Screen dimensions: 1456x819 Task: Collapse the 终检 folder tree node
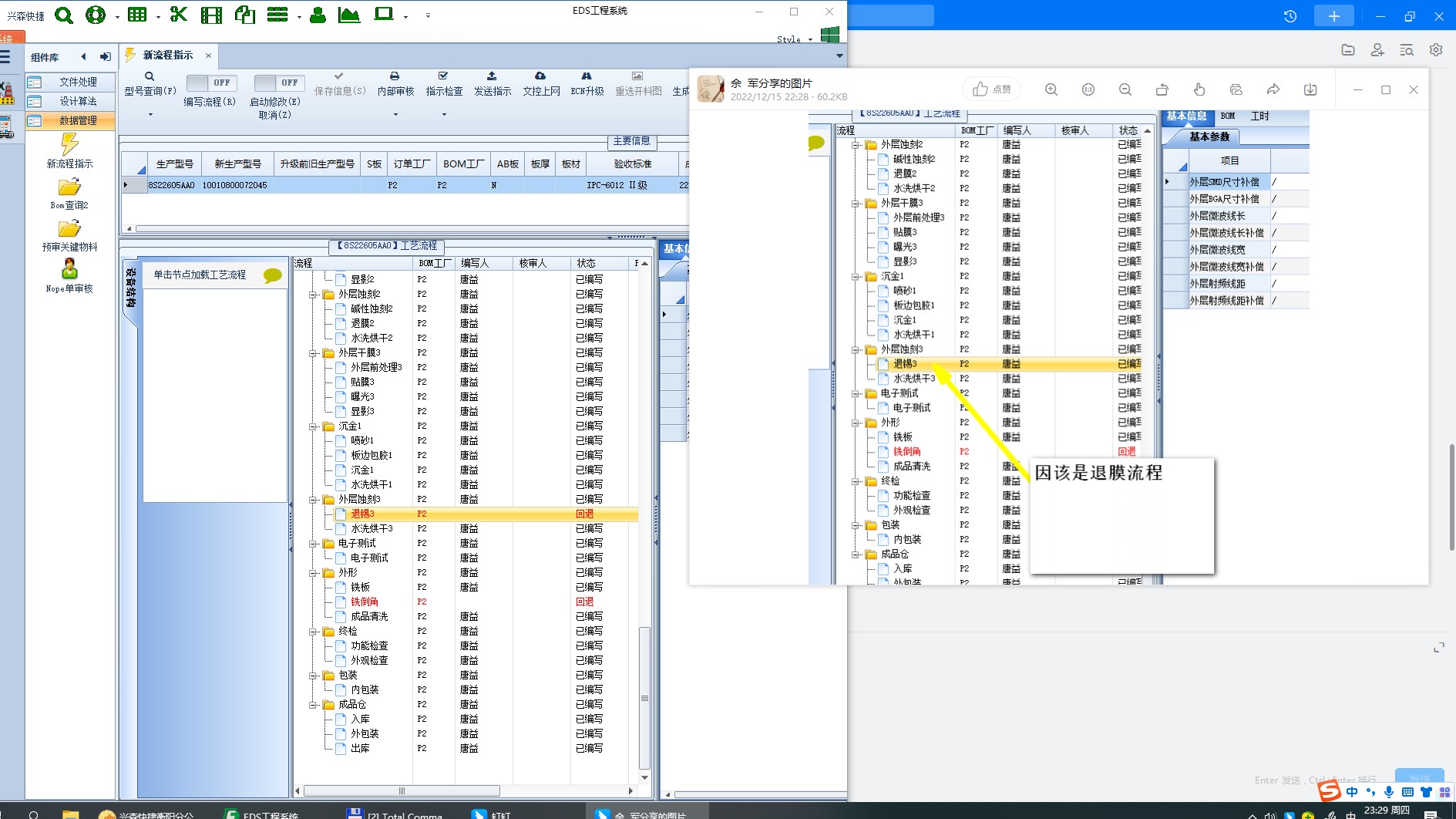[x=314, y=632]
